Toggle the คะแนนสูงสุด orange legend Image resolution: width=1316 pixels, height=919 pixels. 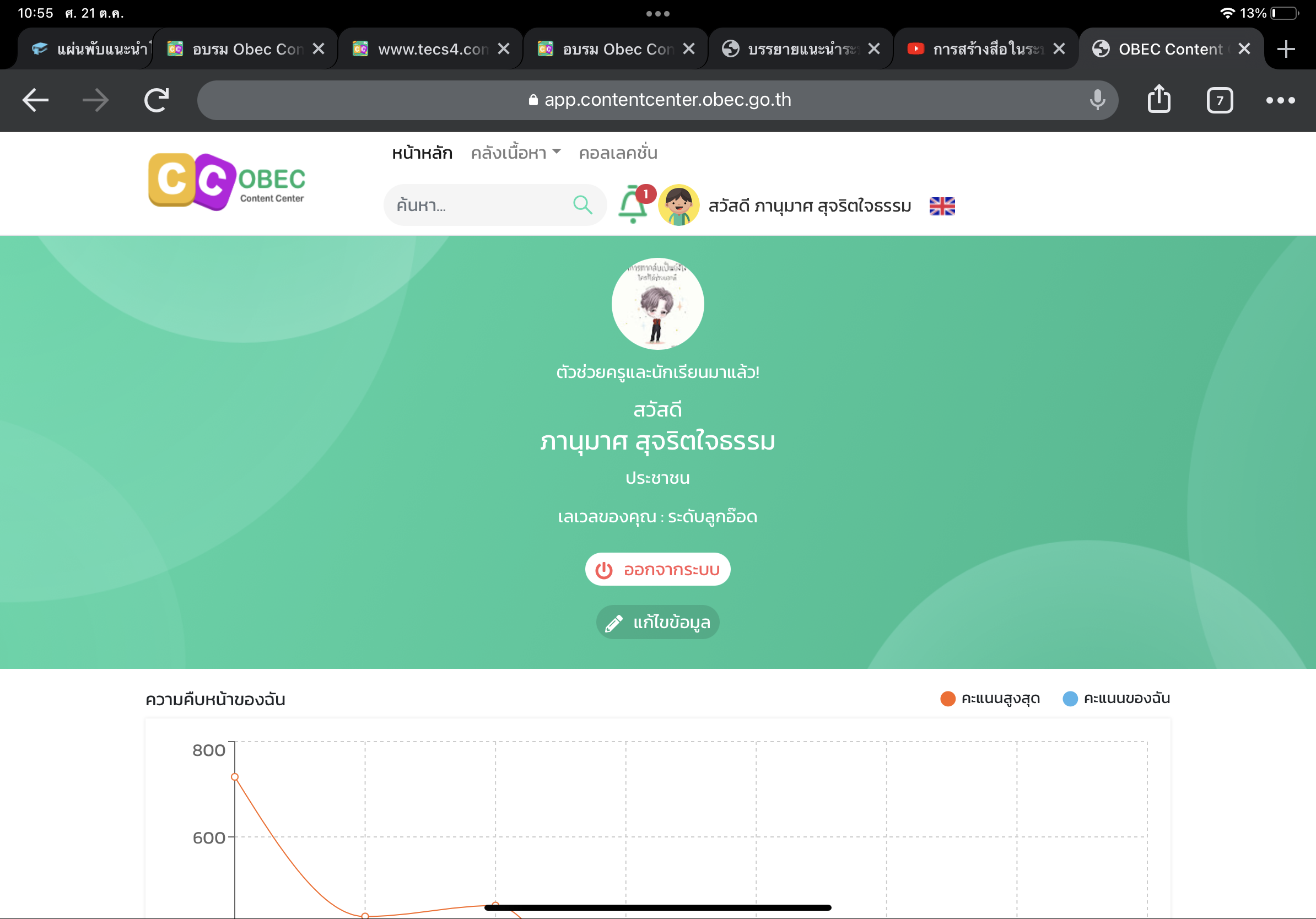pos(990,699)
